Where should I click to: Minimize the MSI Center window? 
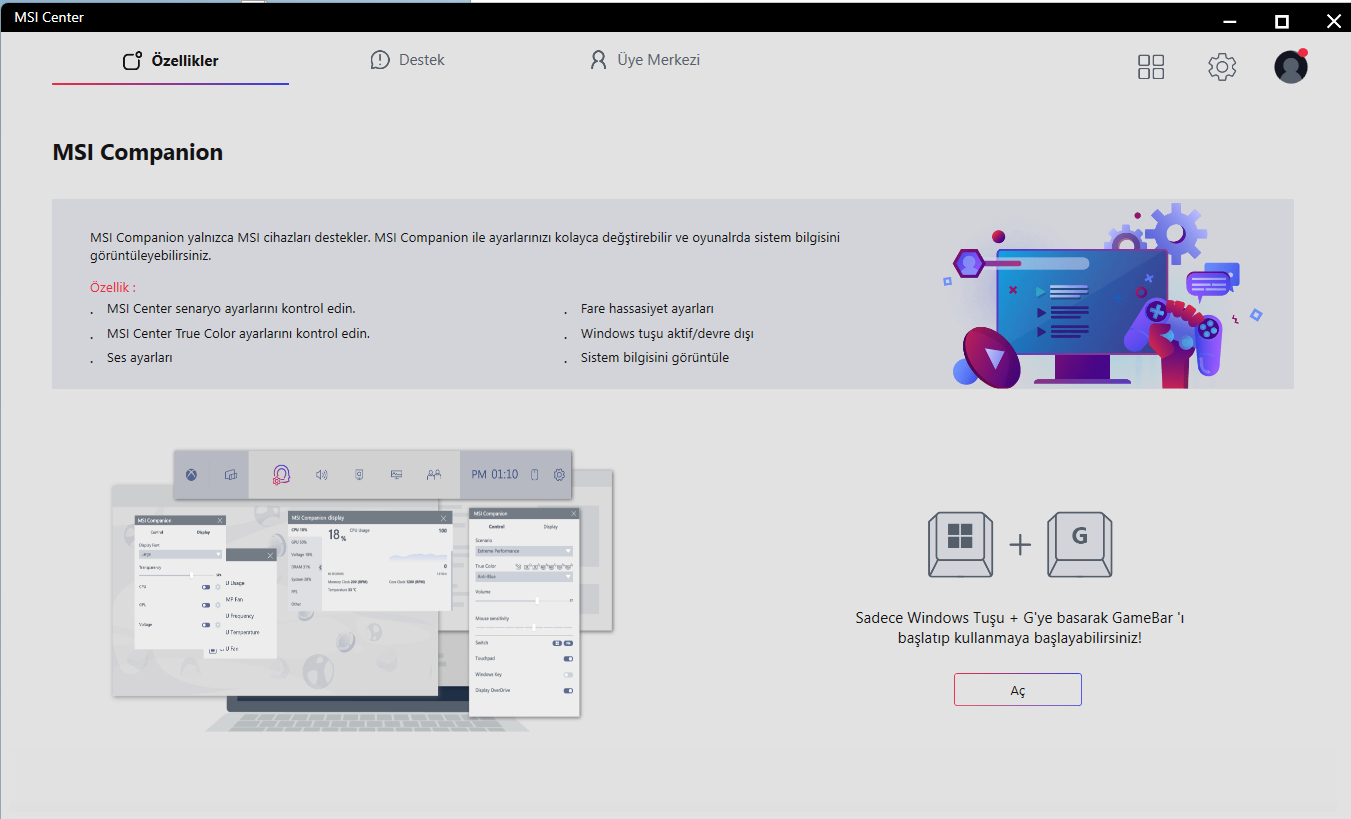[1231, 20]
